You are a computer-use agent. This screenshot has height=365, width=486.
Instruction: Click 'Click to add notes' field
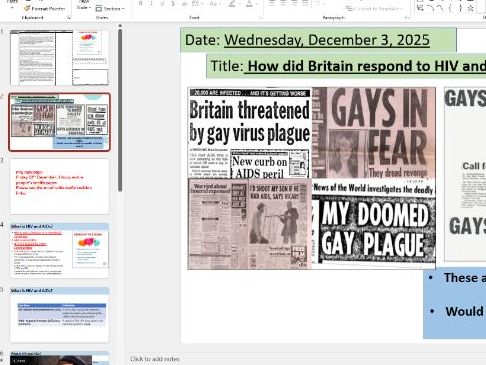point(155,359)
